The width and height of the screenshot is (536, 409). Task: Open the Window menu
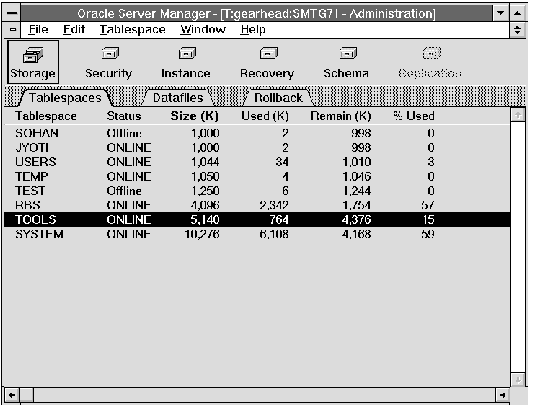click(203, 30)
